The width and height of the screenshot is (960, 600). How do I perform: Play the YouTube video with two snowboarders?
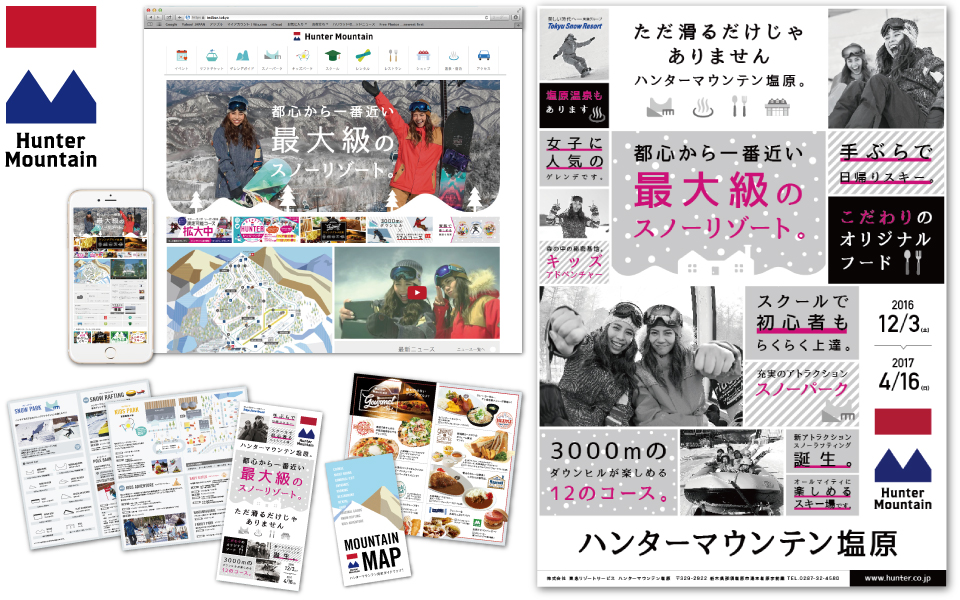point(417,293)
